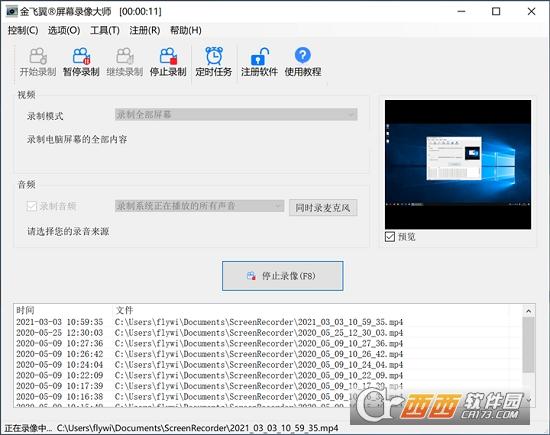
Task: Click the screen preview thumbnail
Action: [x=458, y=165]
